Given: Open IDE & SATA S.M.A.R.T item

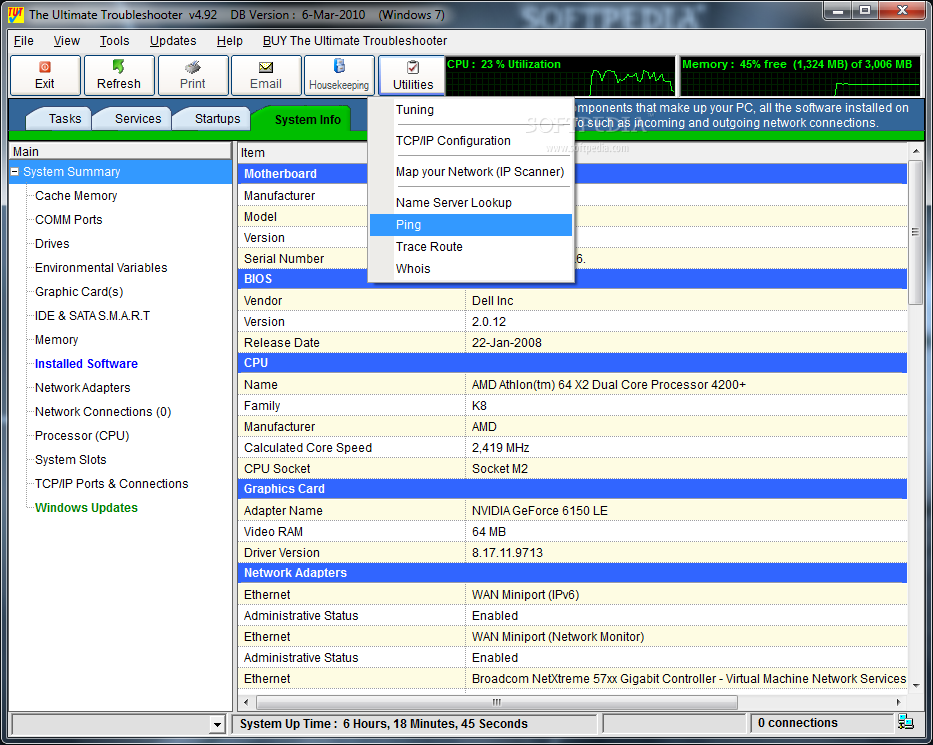Looking at the screenshot, I should tap(92, 316).
